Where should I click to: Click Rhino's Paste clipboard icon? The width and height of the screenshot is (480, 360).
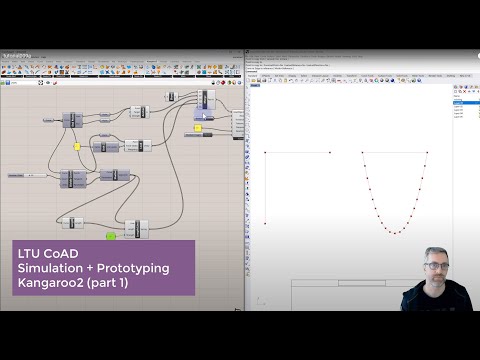(x=286, y=80)
